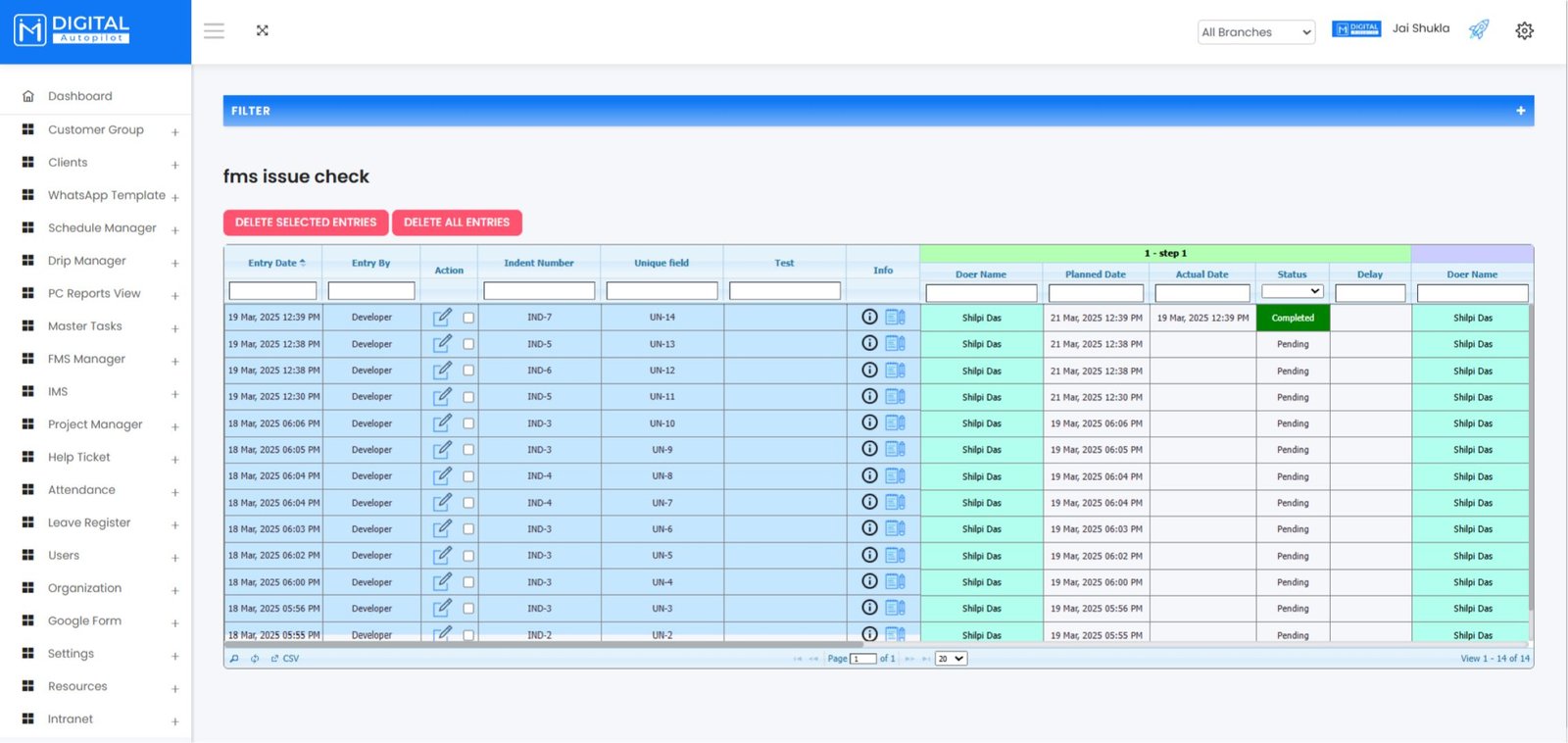Viewport: 1568px width, 743px height.
Task: Click the edit icon for UN-14 row
Action: (443, 318)
